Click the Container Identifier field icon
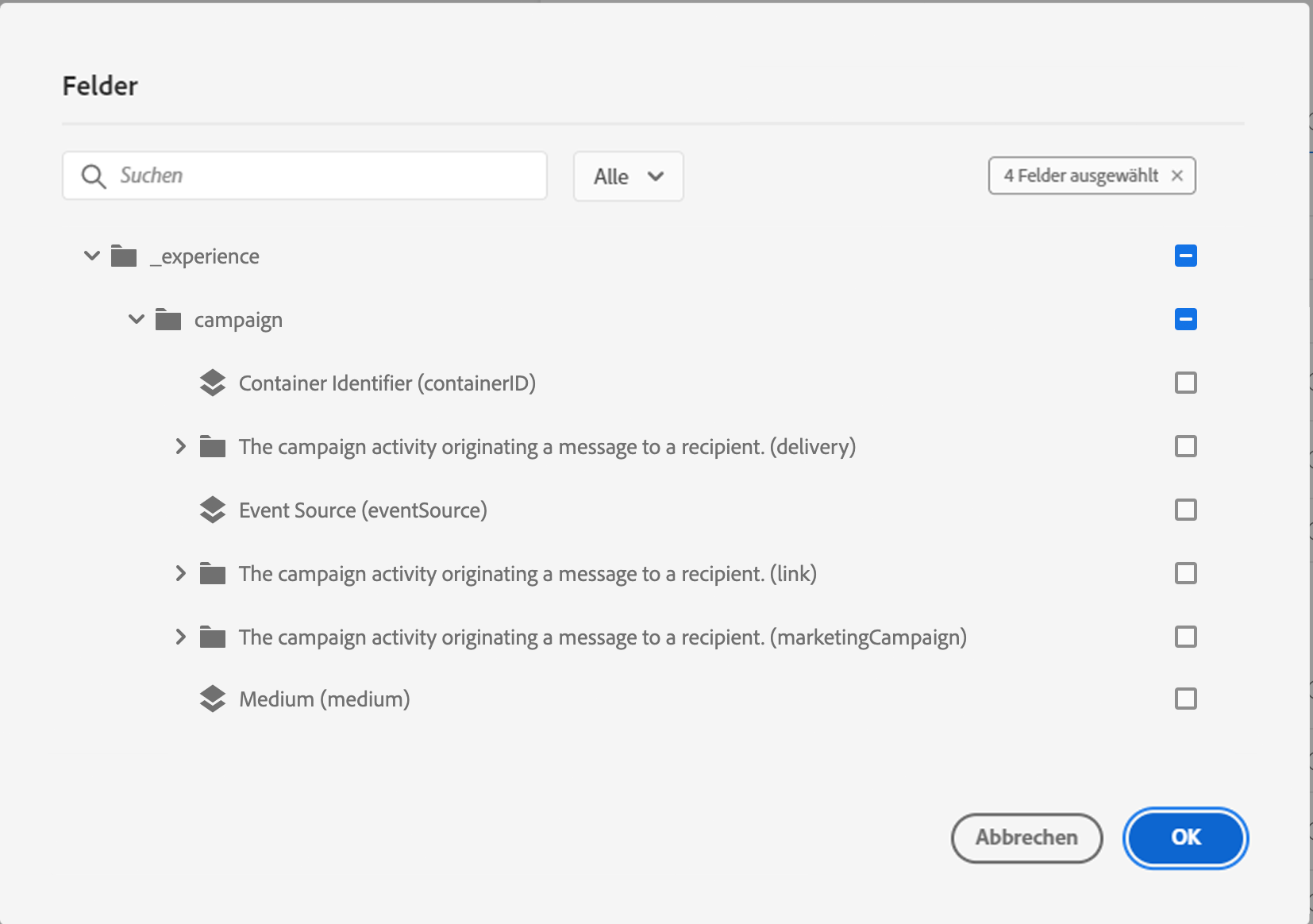Screen dimensions: 1313x924 [x=213, y=383]
